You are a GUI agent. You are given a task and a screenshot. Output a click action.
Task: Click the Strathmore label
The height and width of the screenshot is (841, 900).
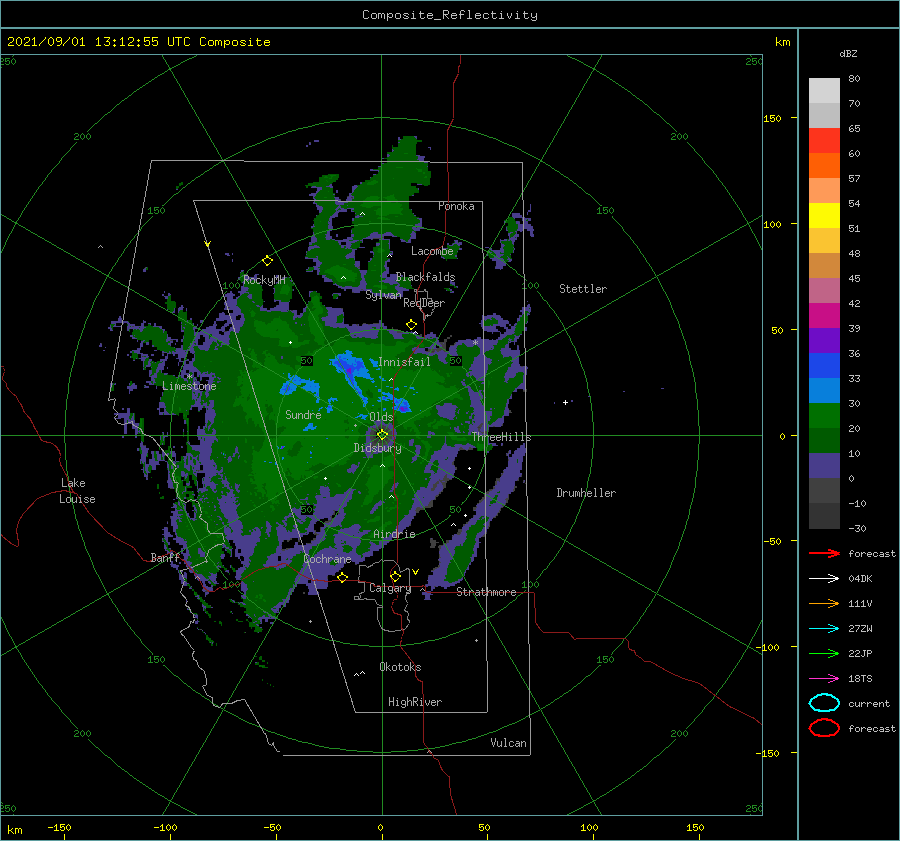coord(486,592)
